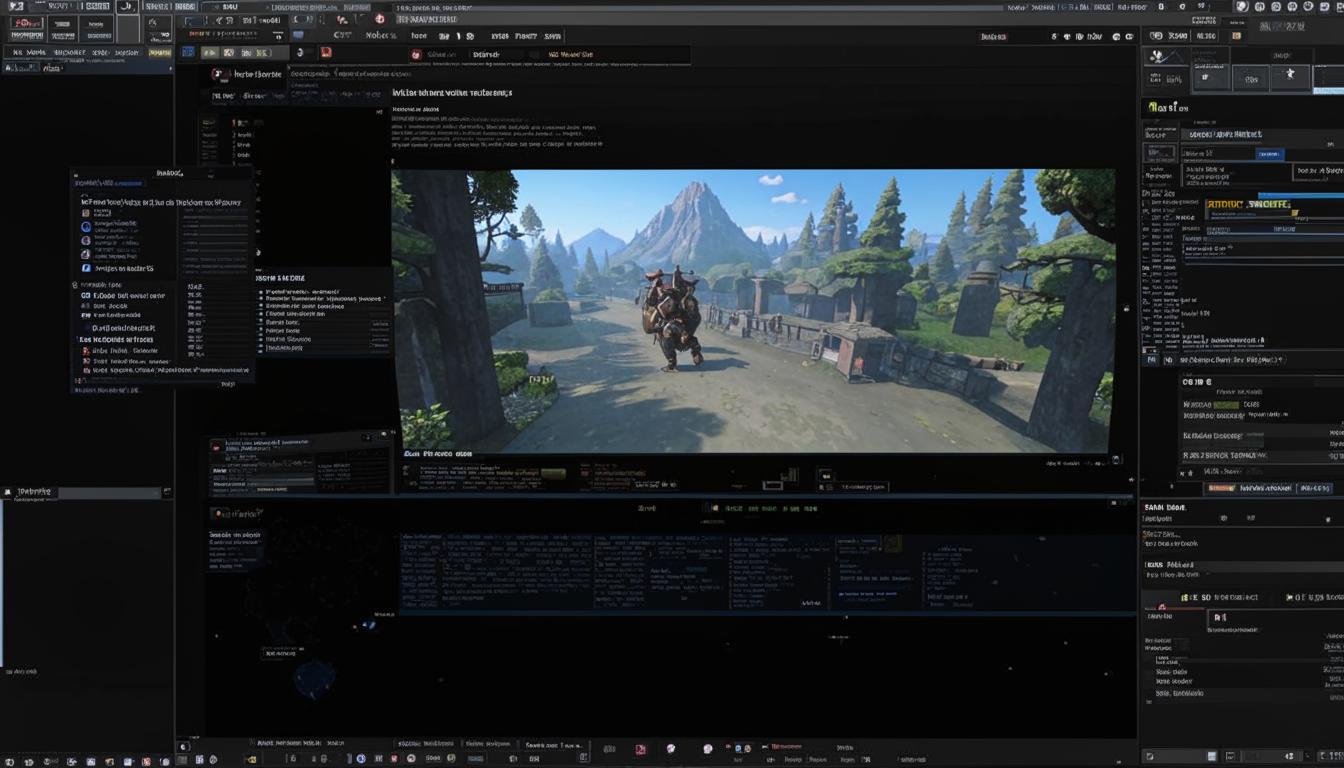
Task: Click the red circular icon in top toolbar
Action: 380,19
